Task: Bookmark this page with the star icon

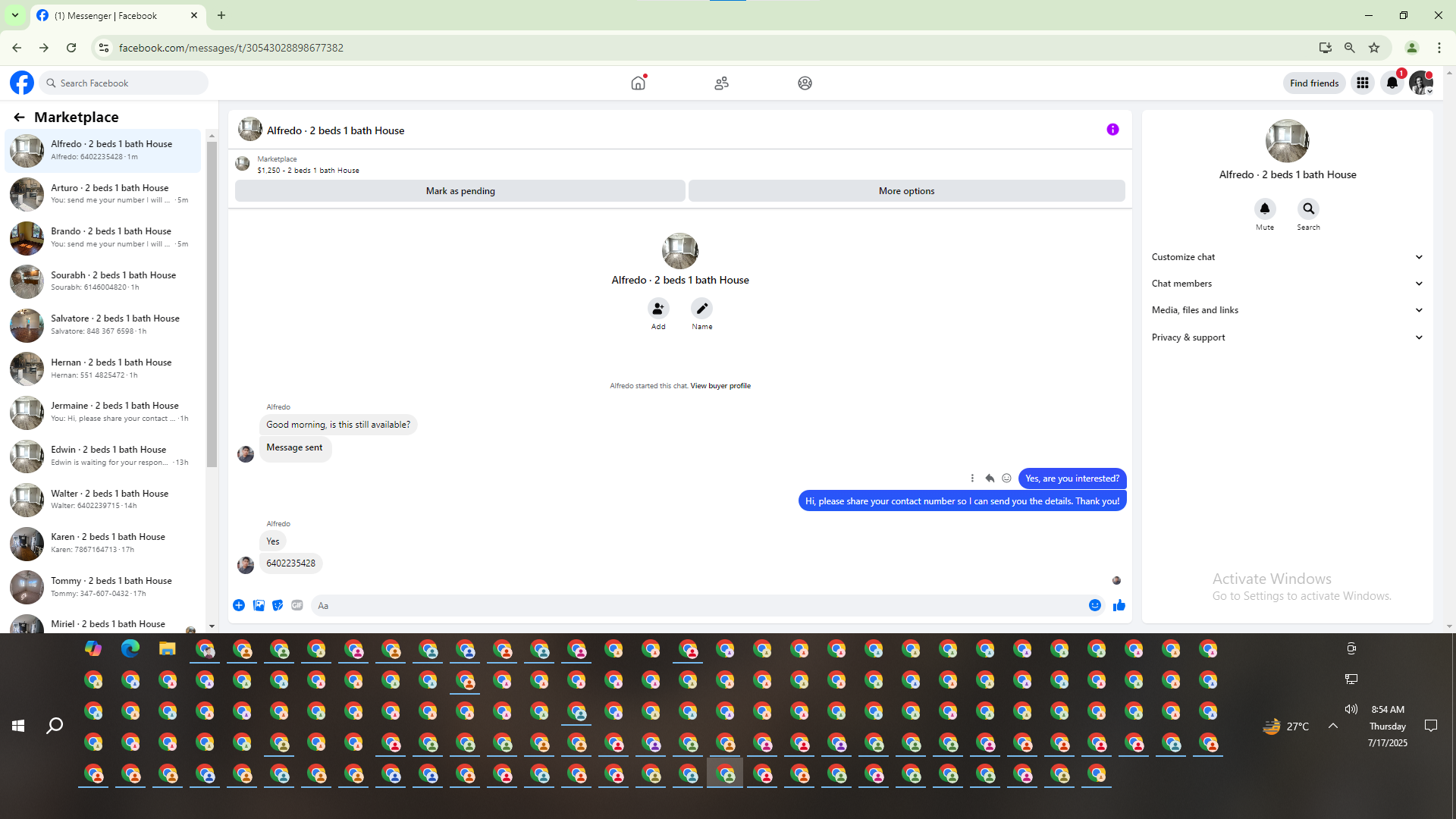Action: coord(1374,48)
